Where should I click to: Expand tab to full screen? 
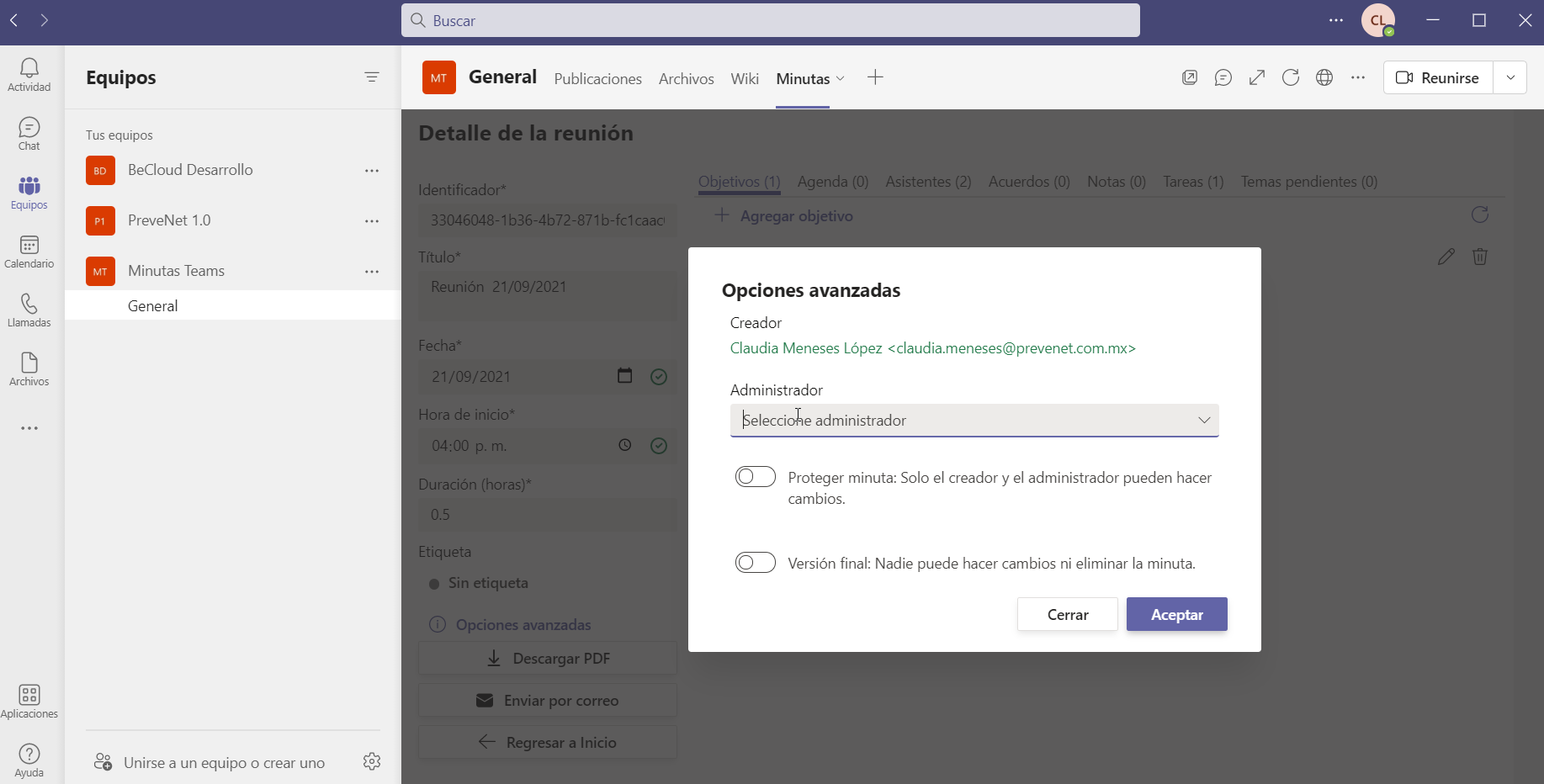point(1257,77)
